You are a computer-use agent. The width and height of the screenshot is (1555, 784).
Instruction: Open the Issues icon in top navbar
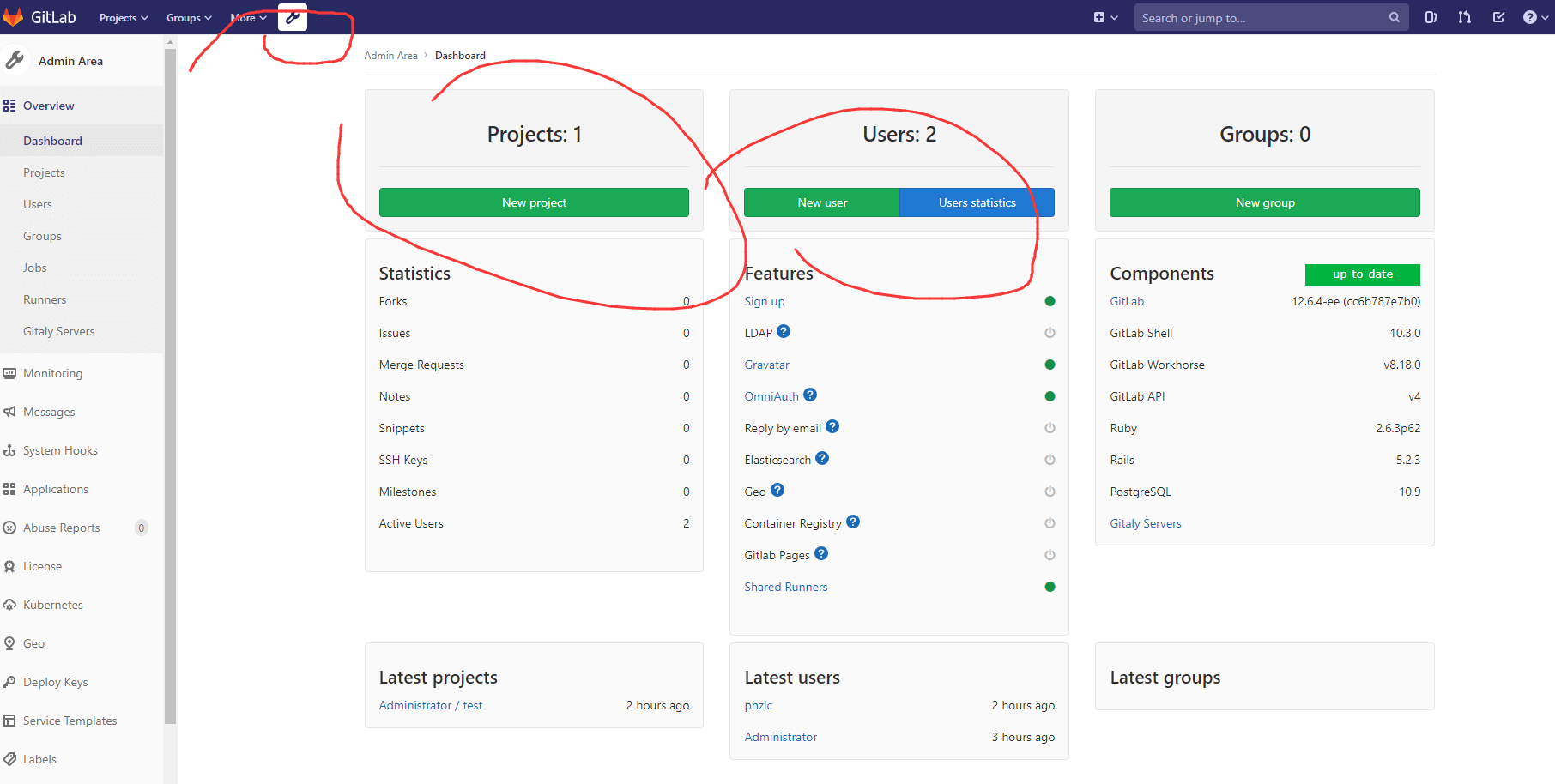click(1431, 17)
